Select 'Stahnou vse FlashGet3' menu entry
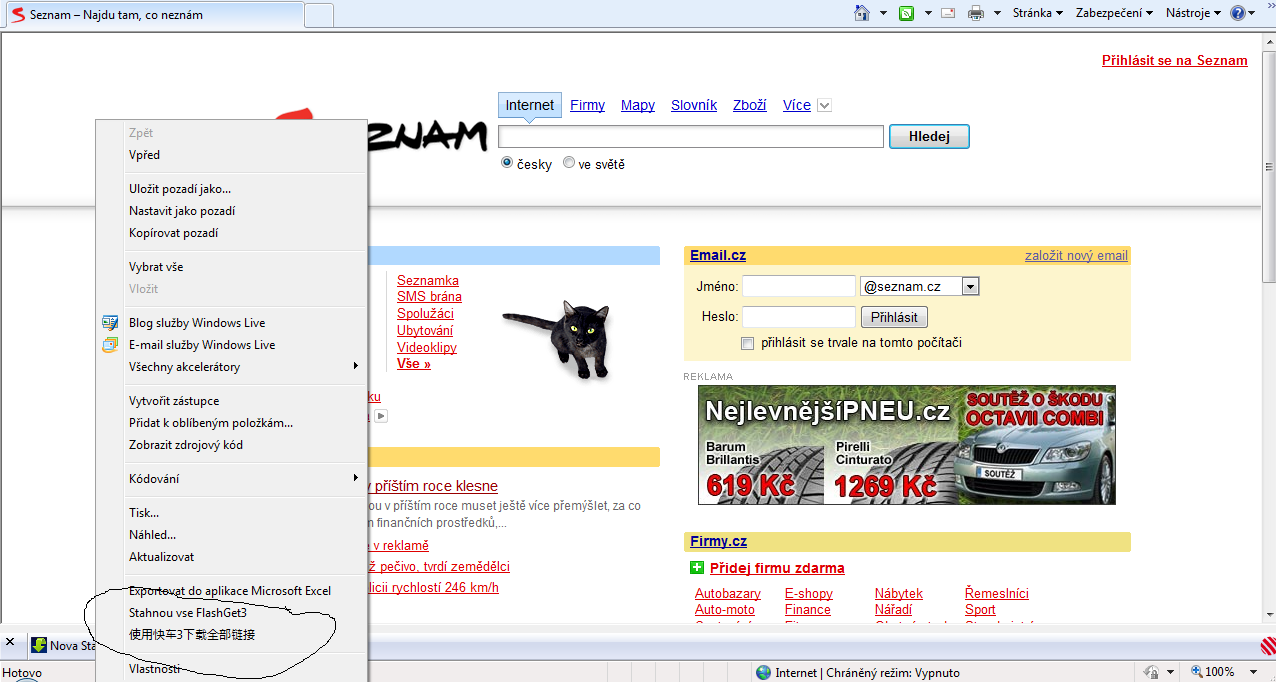Screen dimensions: 1276x682 pyautogui.click(x=188, y=612)
